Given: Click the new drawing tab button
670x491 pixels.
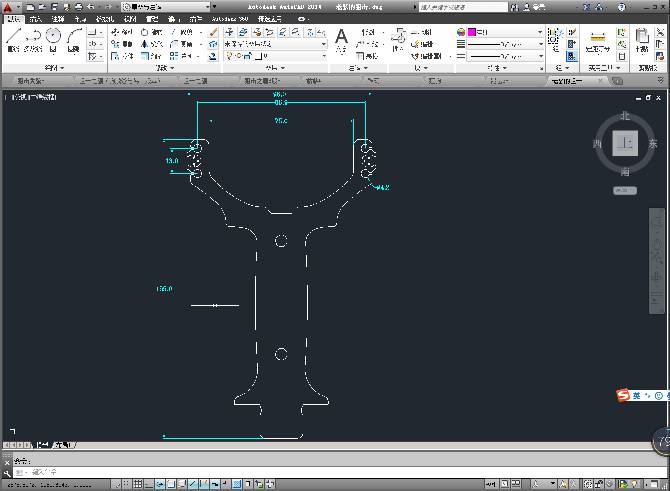Looking at the screenshot, I should 617,81.
